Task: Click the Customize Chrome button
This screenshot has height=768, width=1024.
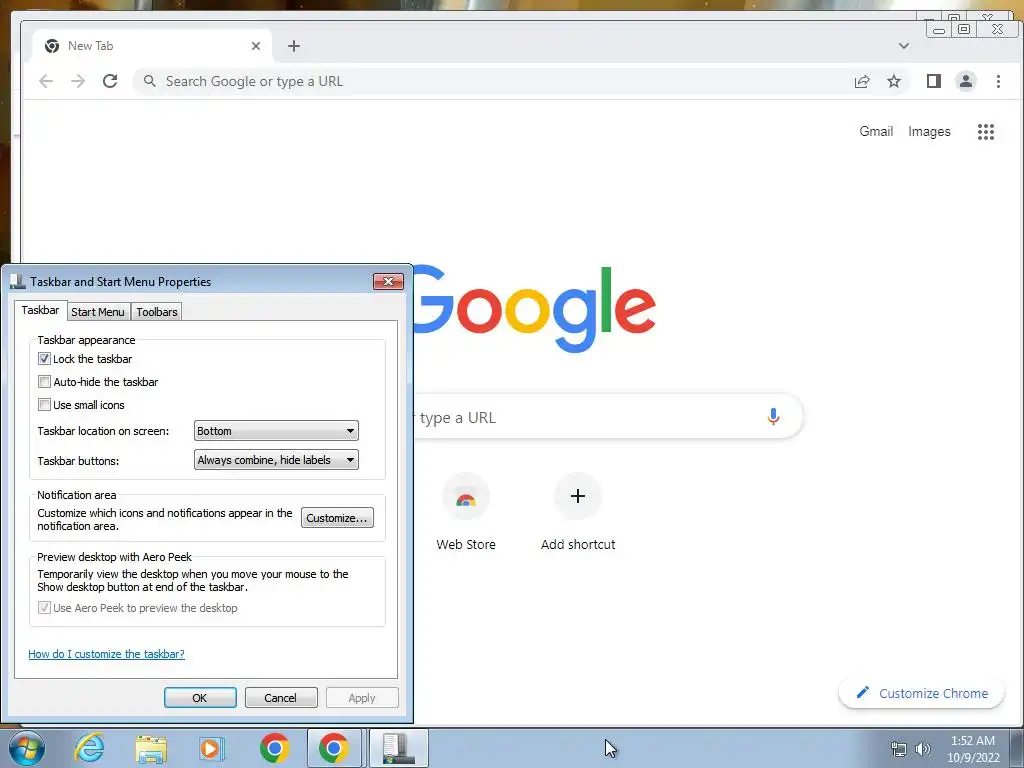Action: click(921, 694)
